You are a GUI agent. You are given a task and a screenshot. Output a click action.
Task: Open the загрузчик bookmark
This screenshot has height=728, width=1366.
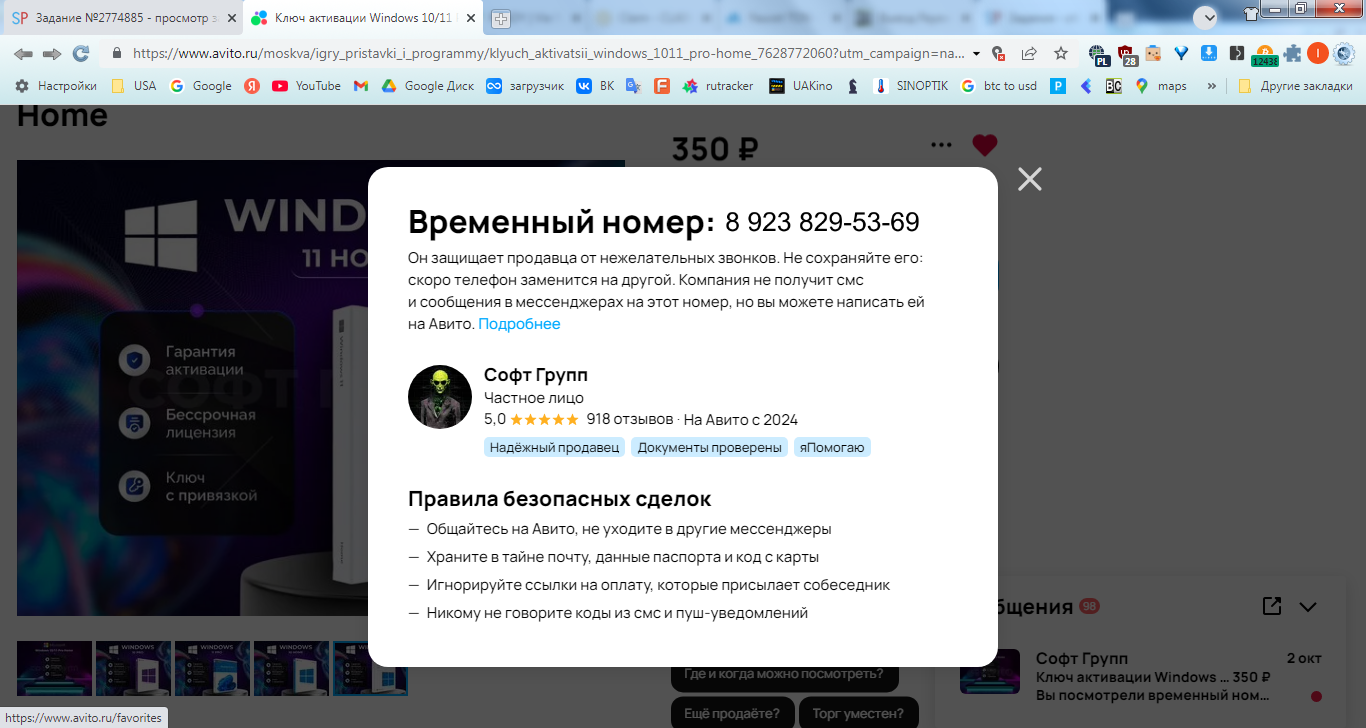coord(524,86)
